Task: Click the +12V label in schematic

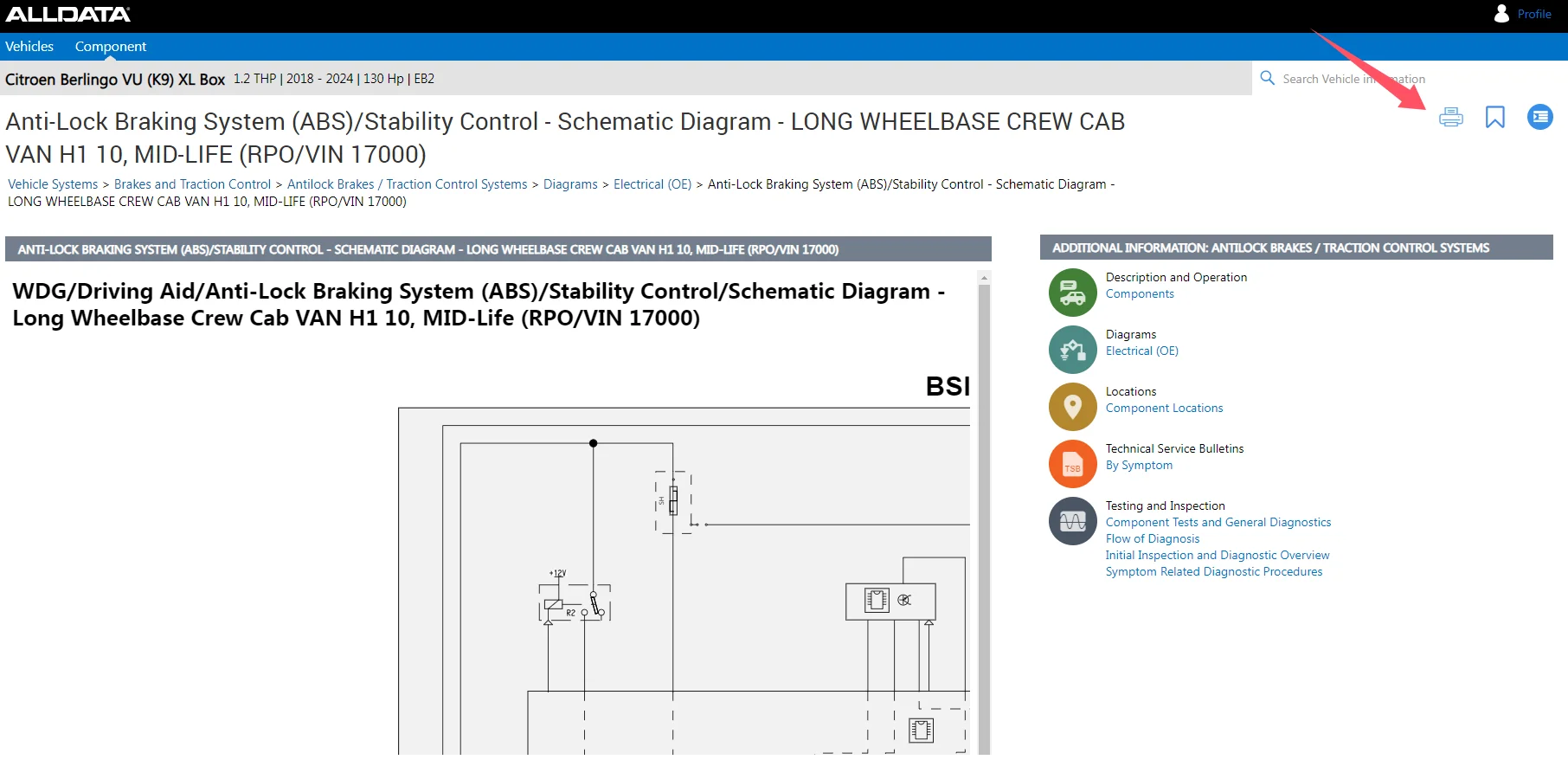Action: pyautogui.click(x=557, y=573)
